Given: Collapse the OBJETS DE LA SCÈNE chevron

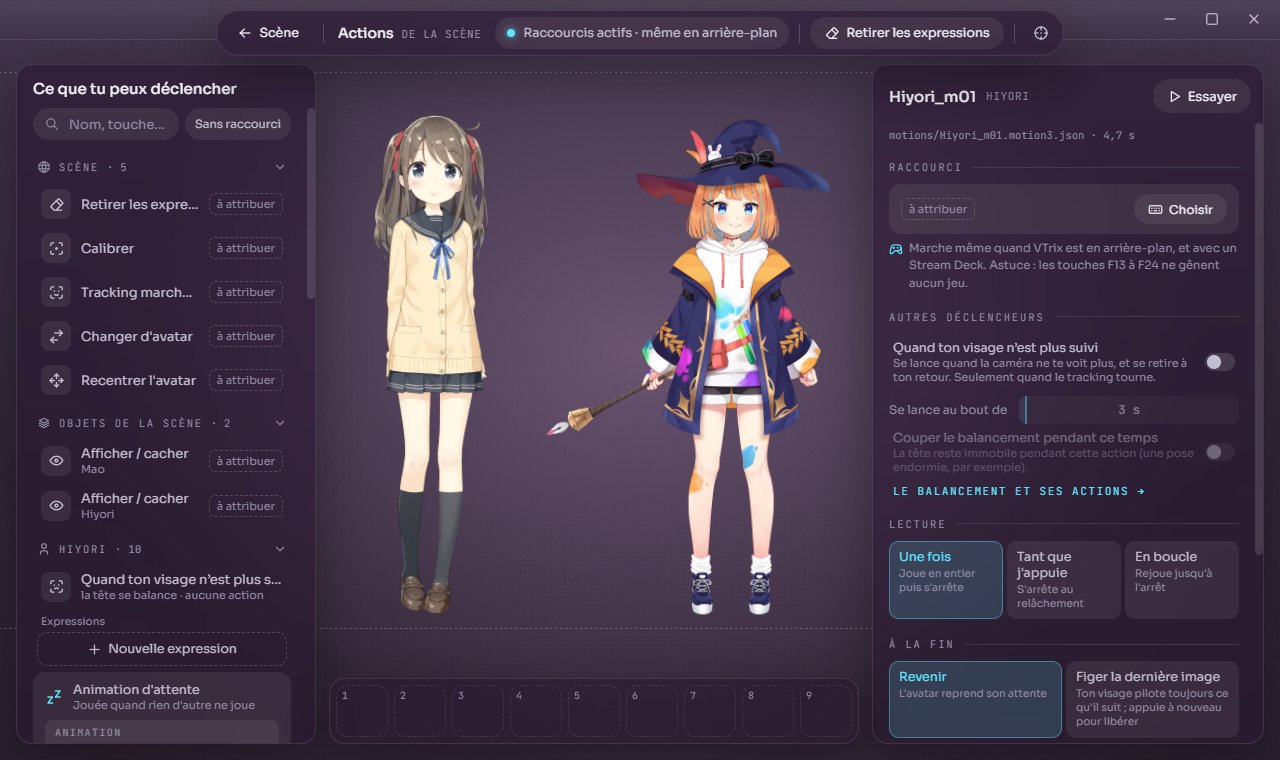Looking at the screenshot, I should pos(280,423).
